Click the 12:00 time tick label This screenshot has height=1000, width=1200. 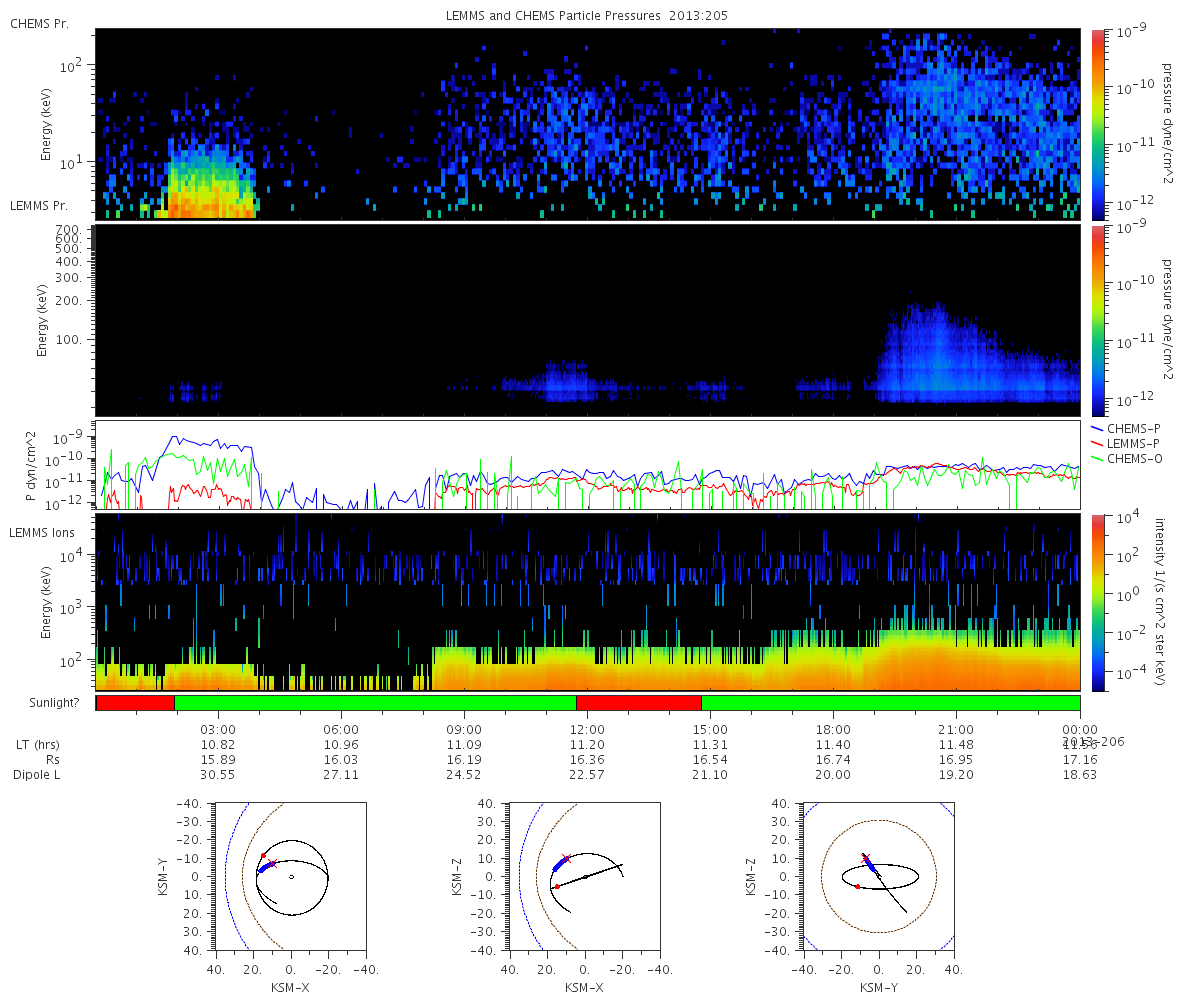coord(587,729)
